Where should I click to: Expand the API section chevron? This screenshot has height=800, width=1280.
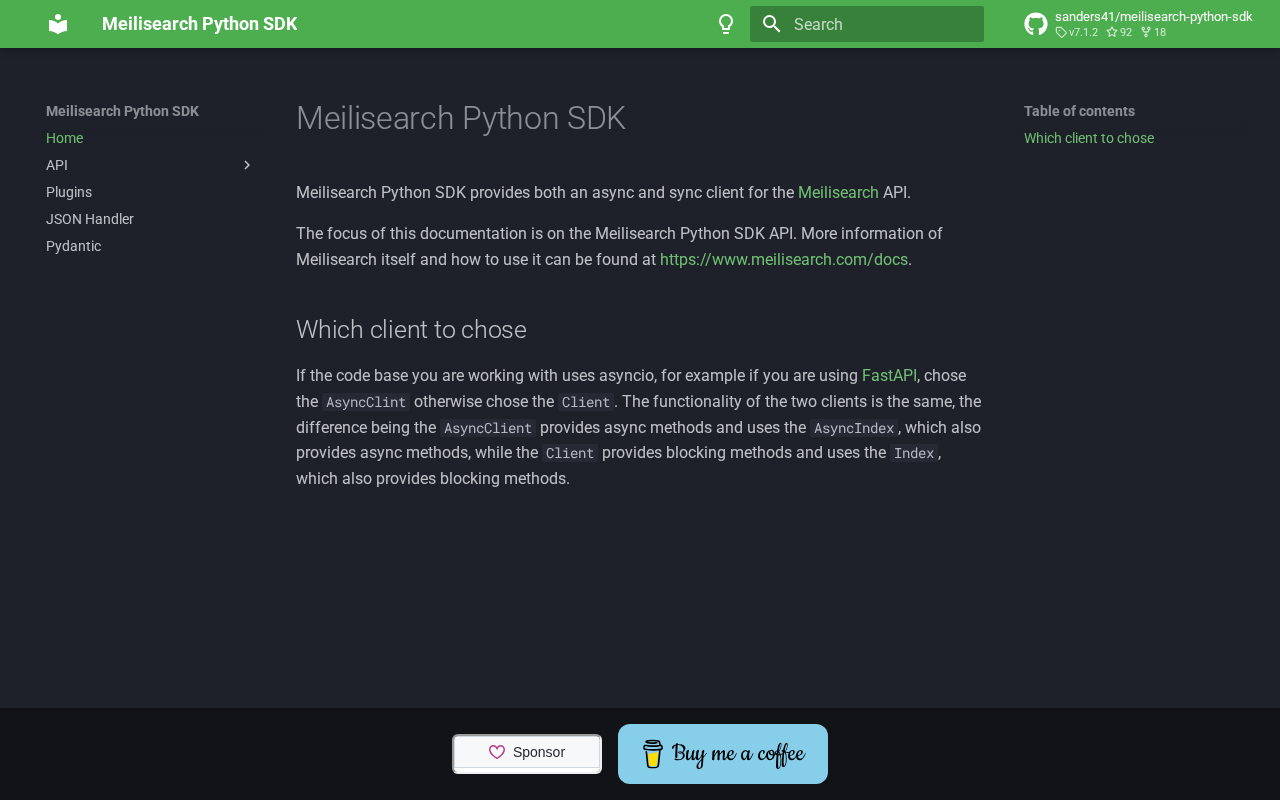tap(247, 165)
